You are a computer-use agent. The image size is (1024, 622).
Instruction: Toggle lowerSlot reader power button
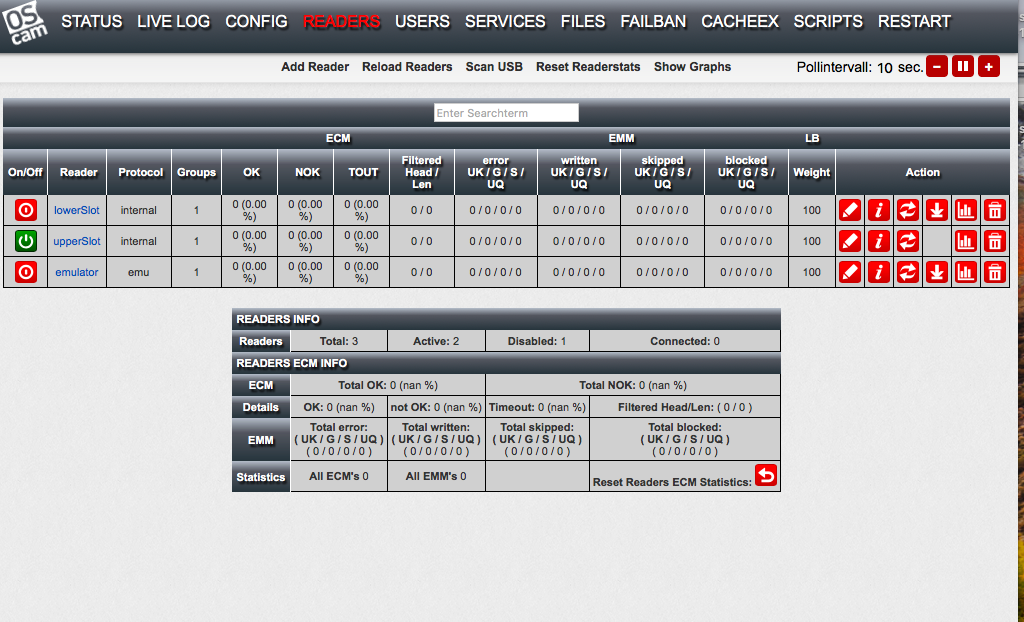coord(26,210)
